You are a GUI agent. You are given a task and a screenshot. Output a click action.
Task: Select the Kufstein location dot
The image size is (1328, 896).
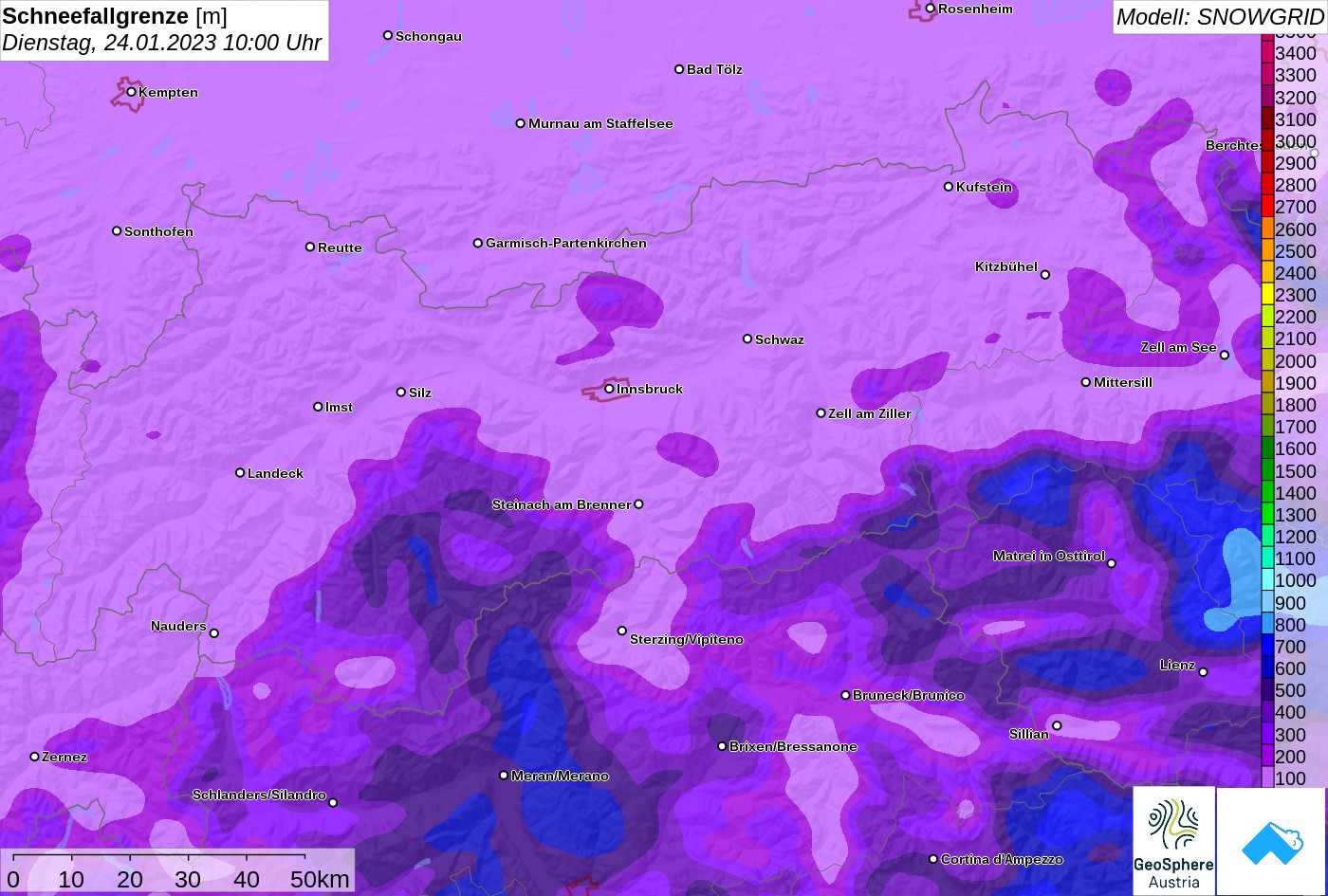point(948,187)
